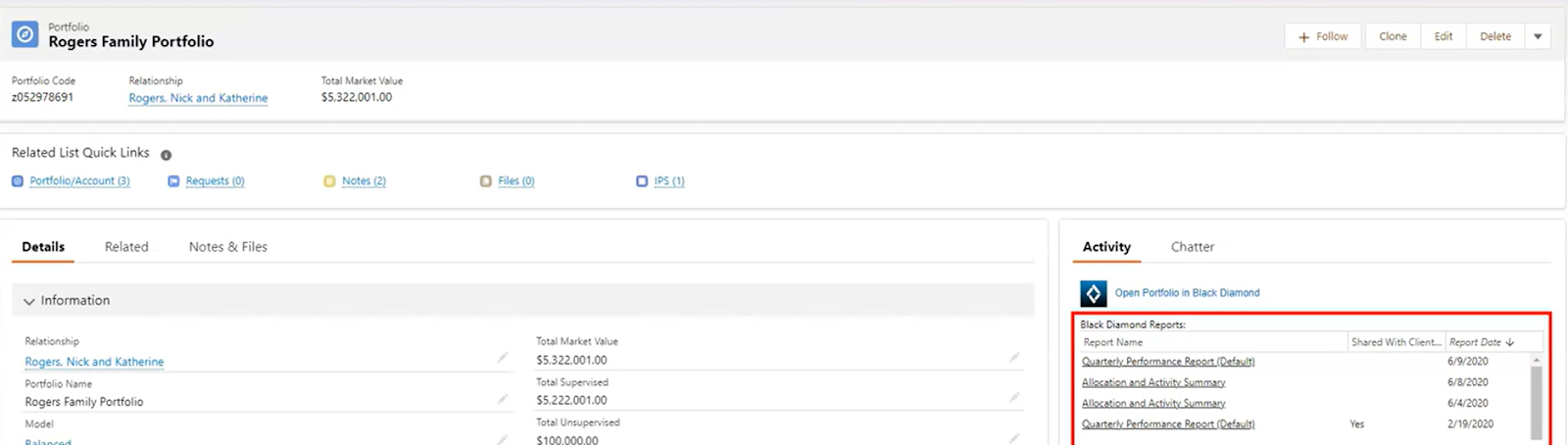Open Rogers, Nick and Katherine link in Information

pyautogui.click(x=94, y=362)
